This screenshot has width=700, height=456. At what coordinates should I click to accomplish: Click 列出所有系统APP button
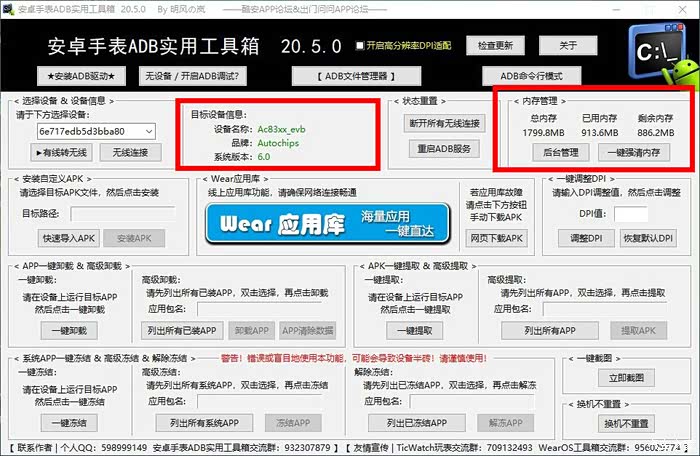204,423
